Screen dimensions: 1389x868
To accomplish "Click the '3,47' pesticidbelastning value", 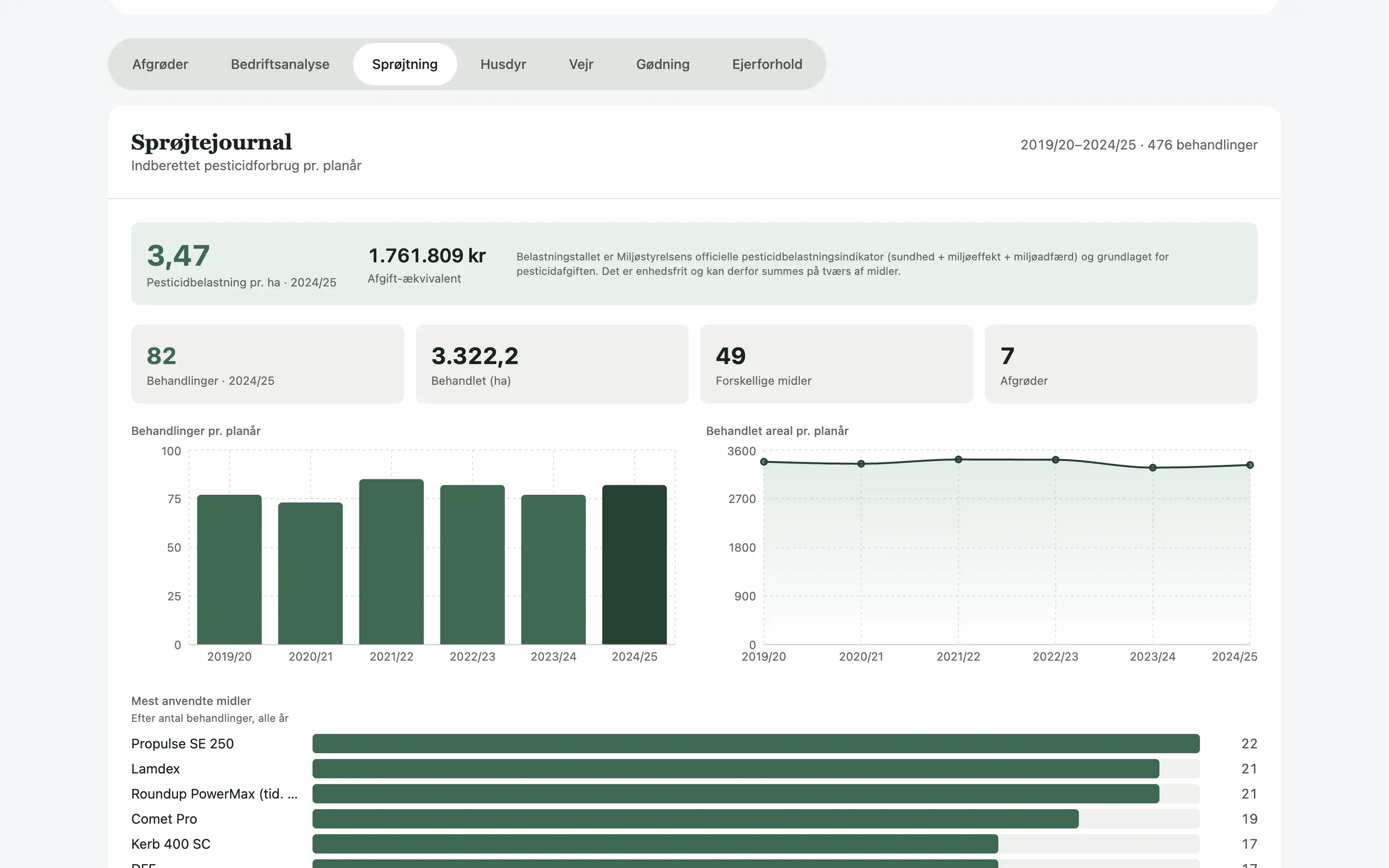I will pyautogui.click(x=178, y=256).
